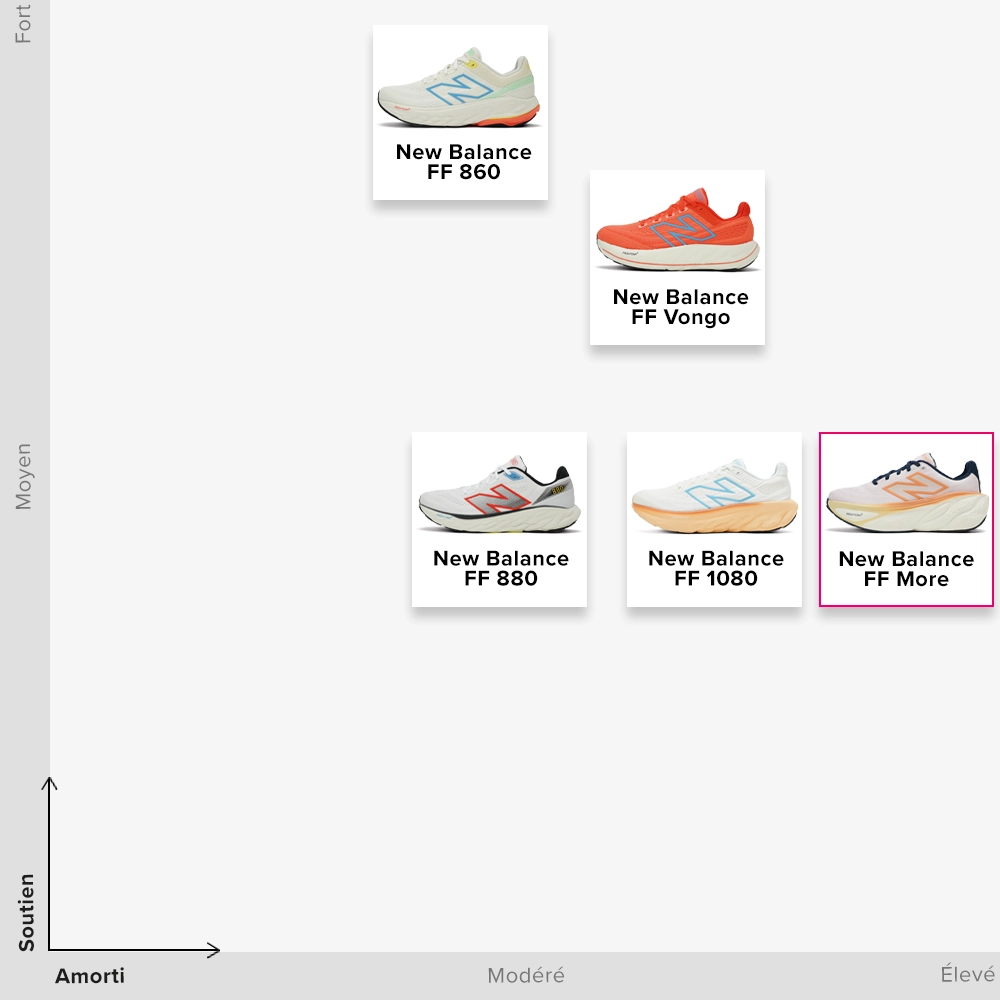Image resolution: width=1000 pixels, height=1000 pixels.
Task: Open the "New Balance FF Vongo" title text
Action: tap(680, 307)
